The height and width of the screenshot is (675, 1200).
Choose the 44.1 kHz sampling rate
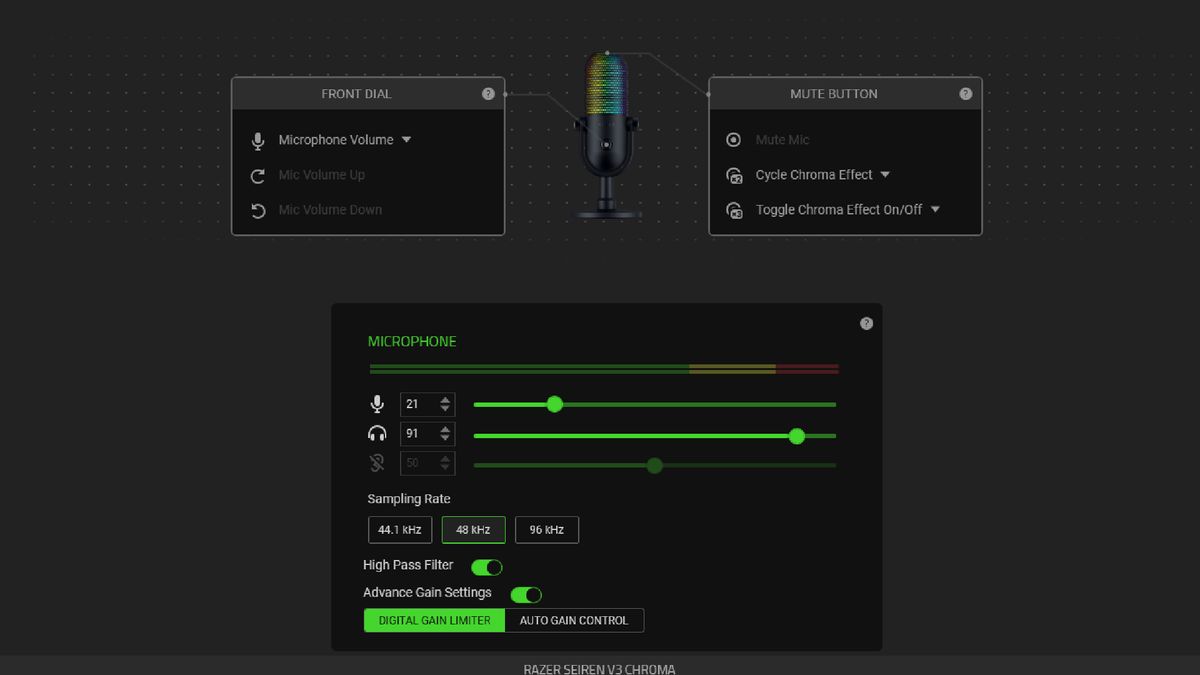point(400,529)
